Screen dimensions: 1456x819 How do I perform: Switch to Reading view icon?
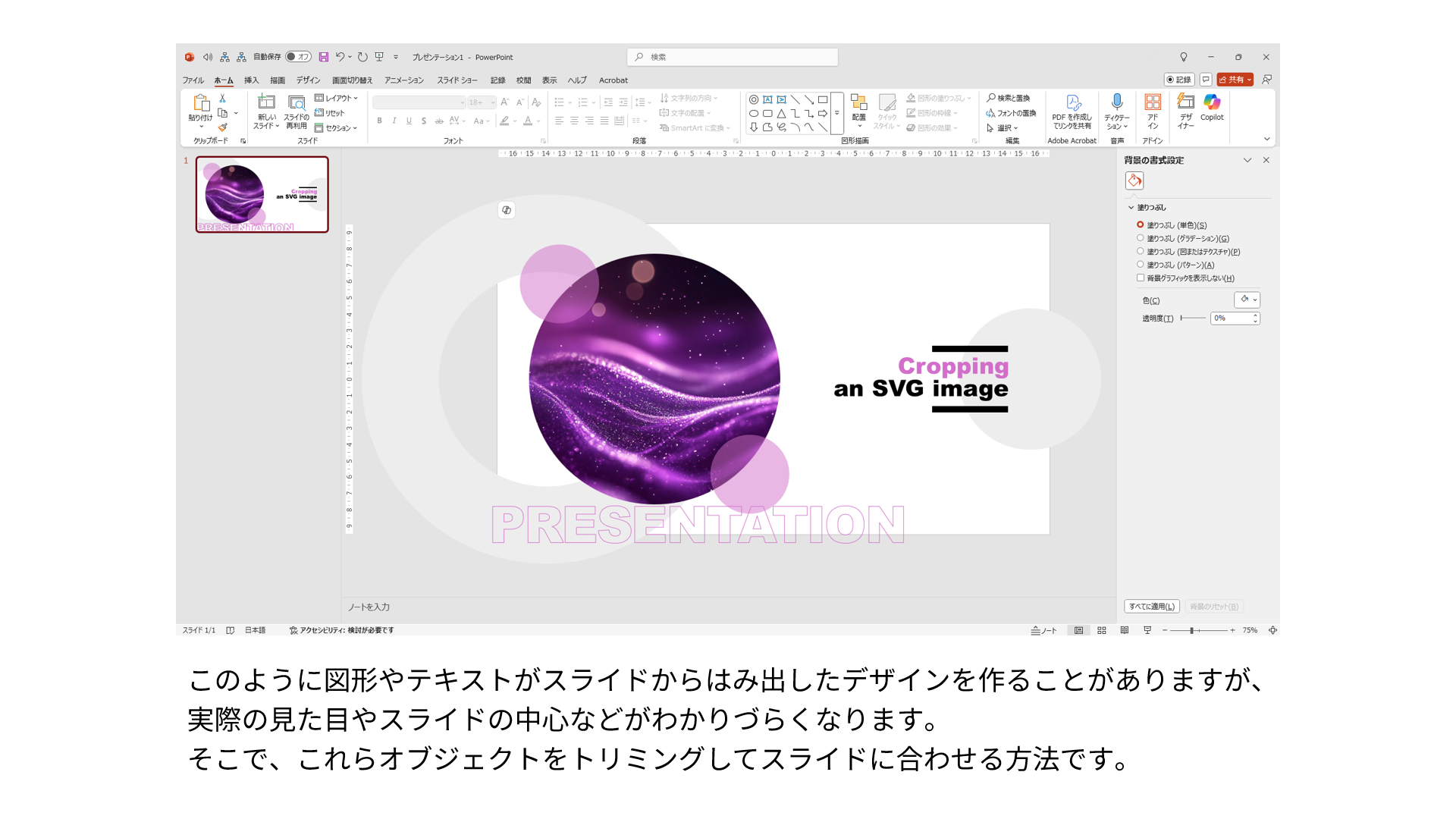point(1125,630)
